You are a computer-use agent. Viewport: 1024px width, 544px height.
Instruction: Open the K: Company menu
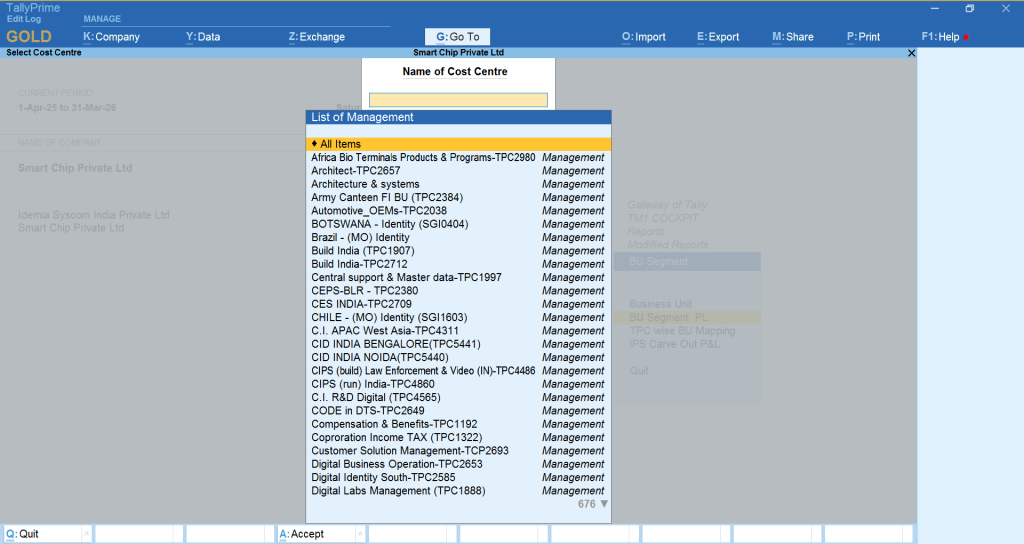pos(111,37)
